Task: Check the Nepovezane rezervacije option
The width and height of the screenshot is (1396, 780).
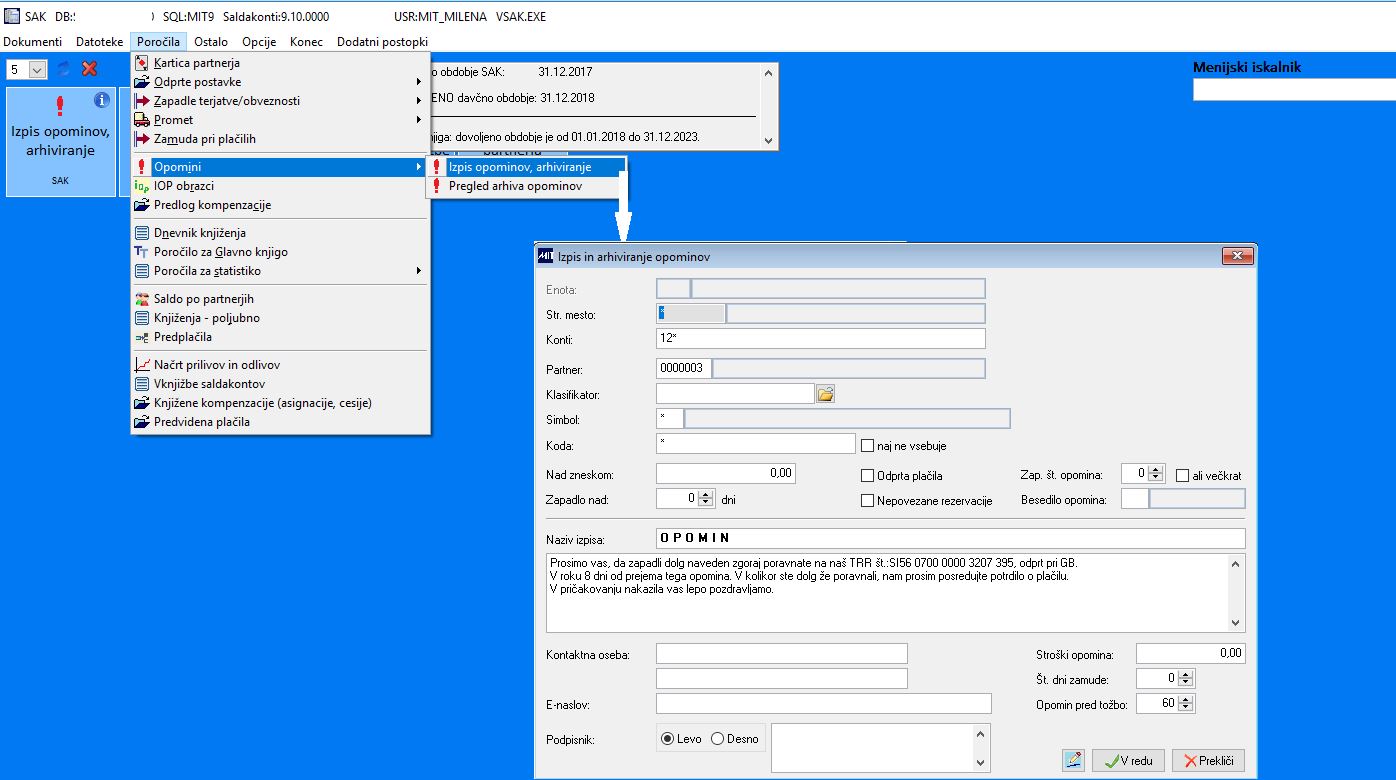Action: tap(867, 500)
